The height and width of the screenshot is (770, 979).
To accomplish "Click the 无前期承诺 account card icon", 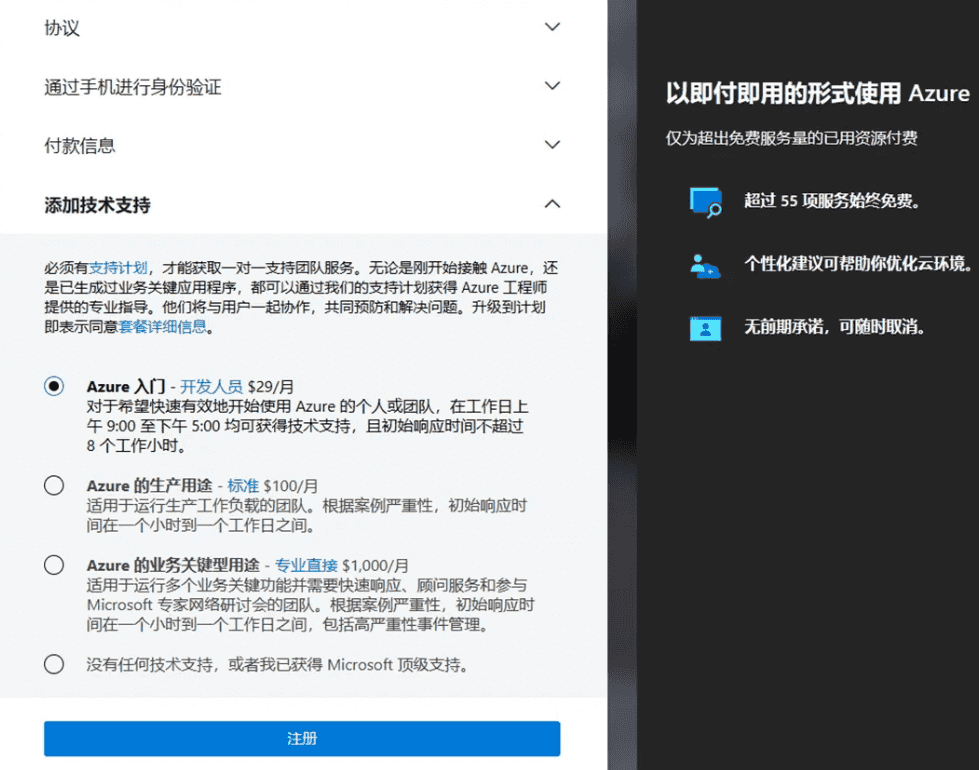I will pos(706,328).
